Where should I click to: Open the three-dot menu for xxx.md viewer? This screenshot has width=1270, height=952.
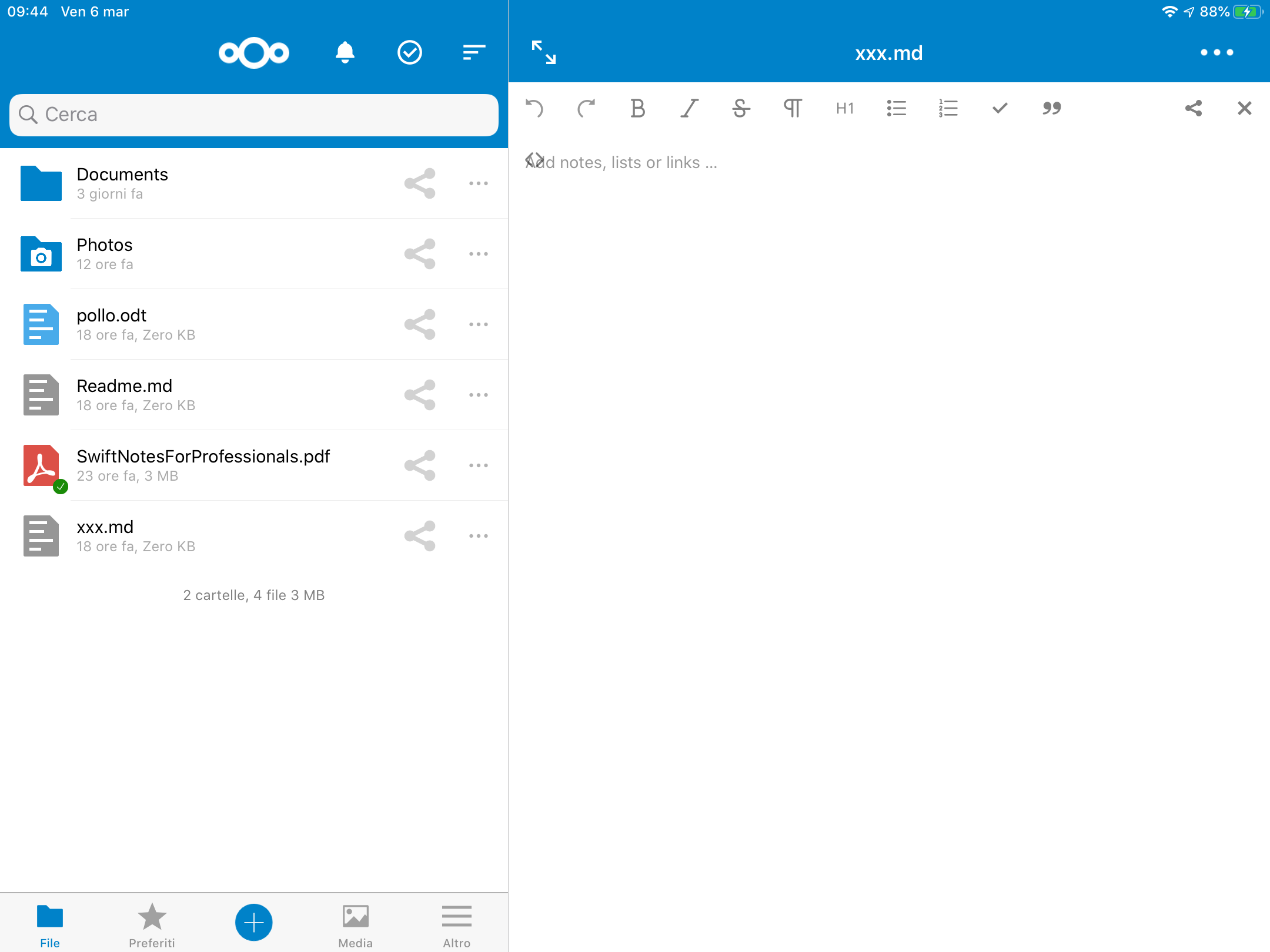(1216, 52)
